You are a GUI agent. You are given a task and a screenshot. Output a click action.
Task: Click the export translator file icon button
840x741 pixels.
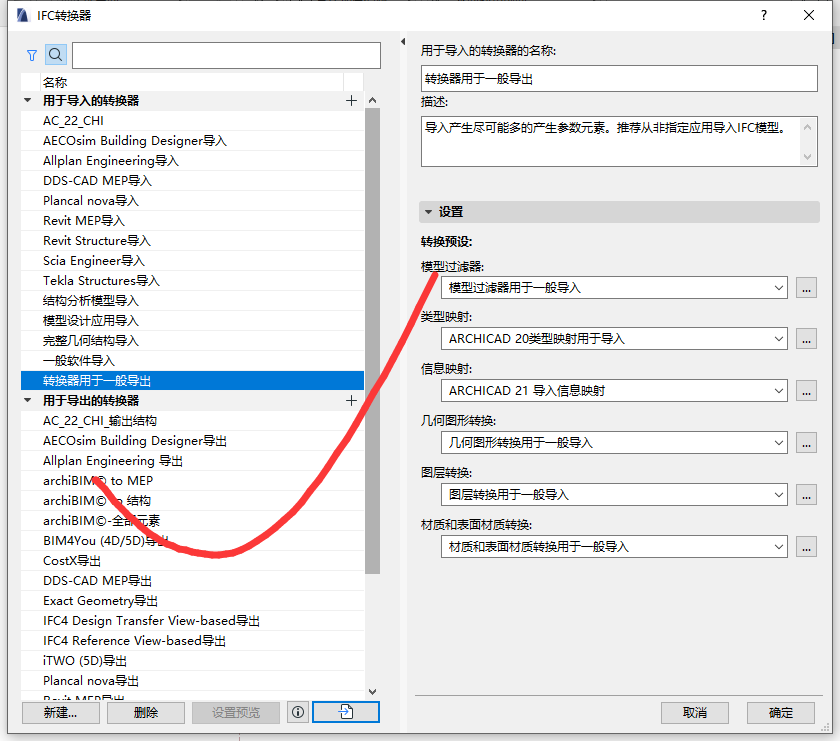[x=346, y=712]
